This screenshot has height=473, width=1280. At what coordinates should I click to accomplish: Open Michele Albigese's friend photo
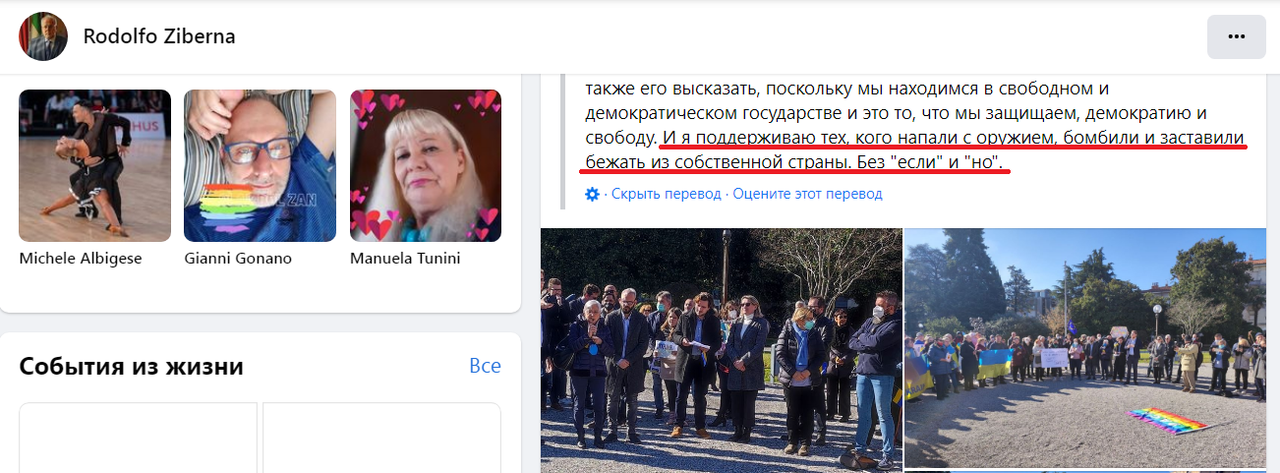click(x=95, y=166)
